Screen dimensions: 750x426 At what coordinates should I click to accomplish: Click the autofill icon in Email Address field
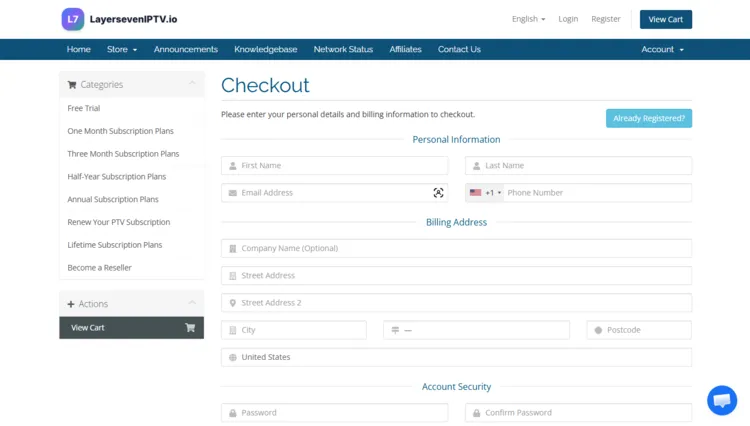coord(438,193)
